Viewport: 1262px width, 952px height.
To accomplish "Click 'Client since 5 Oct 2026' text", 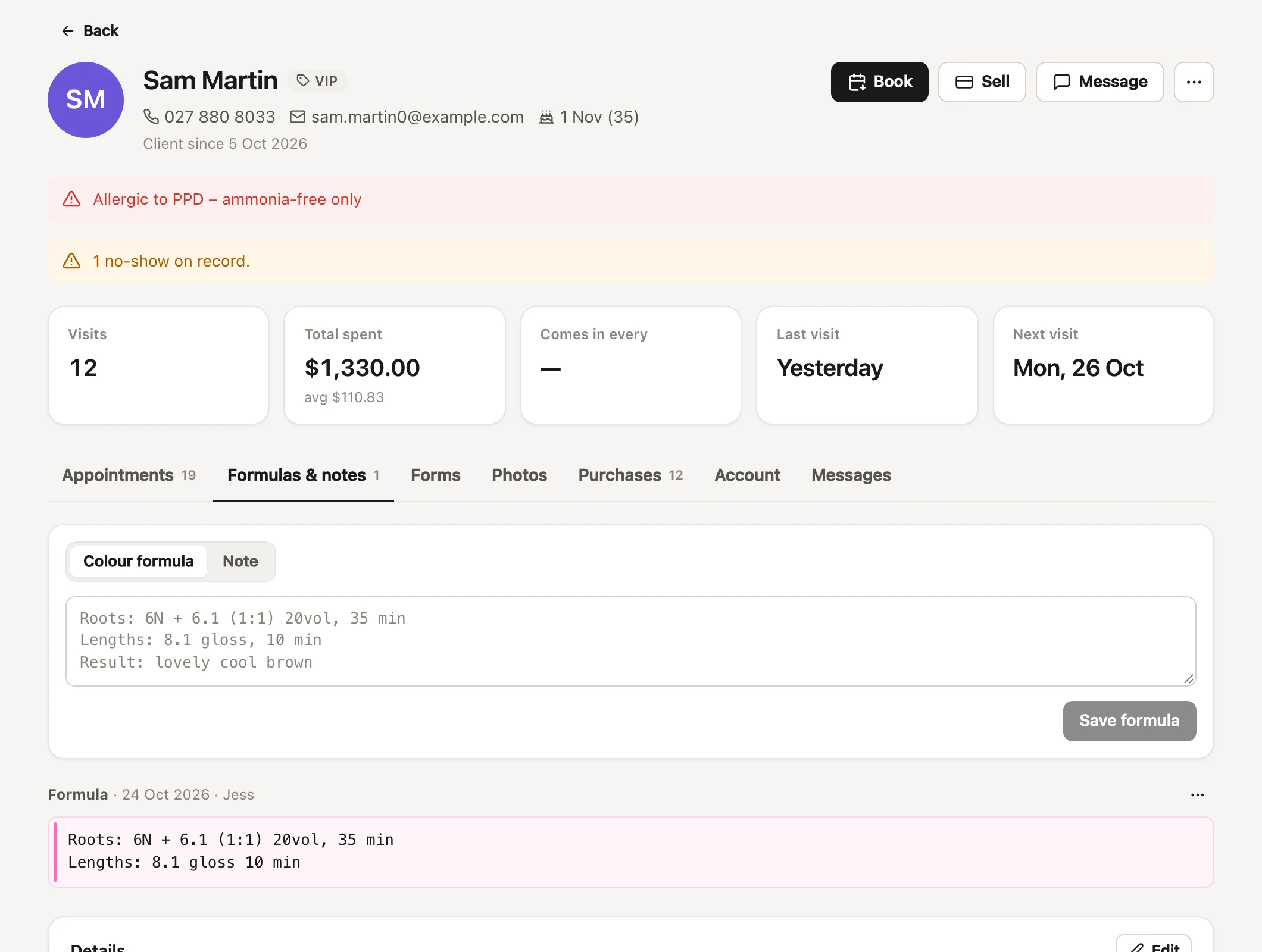I will [225, 144].
